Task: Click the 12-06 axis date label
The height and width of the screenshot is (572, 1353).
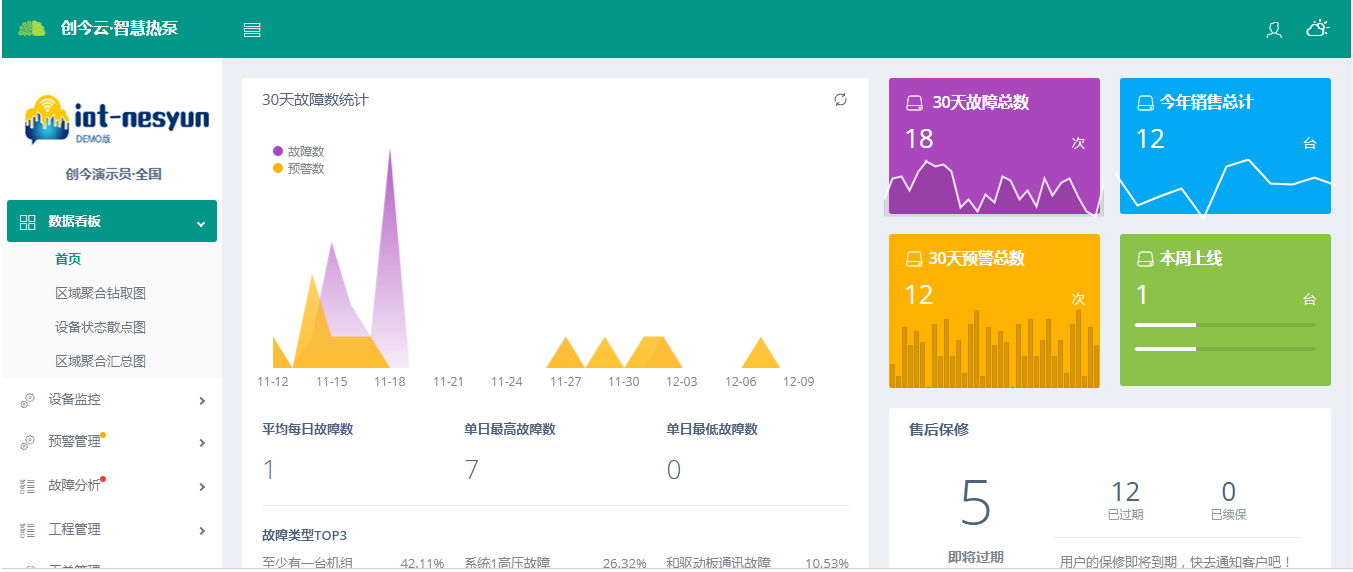Action: pyautogui.click(x=741, y=382)
